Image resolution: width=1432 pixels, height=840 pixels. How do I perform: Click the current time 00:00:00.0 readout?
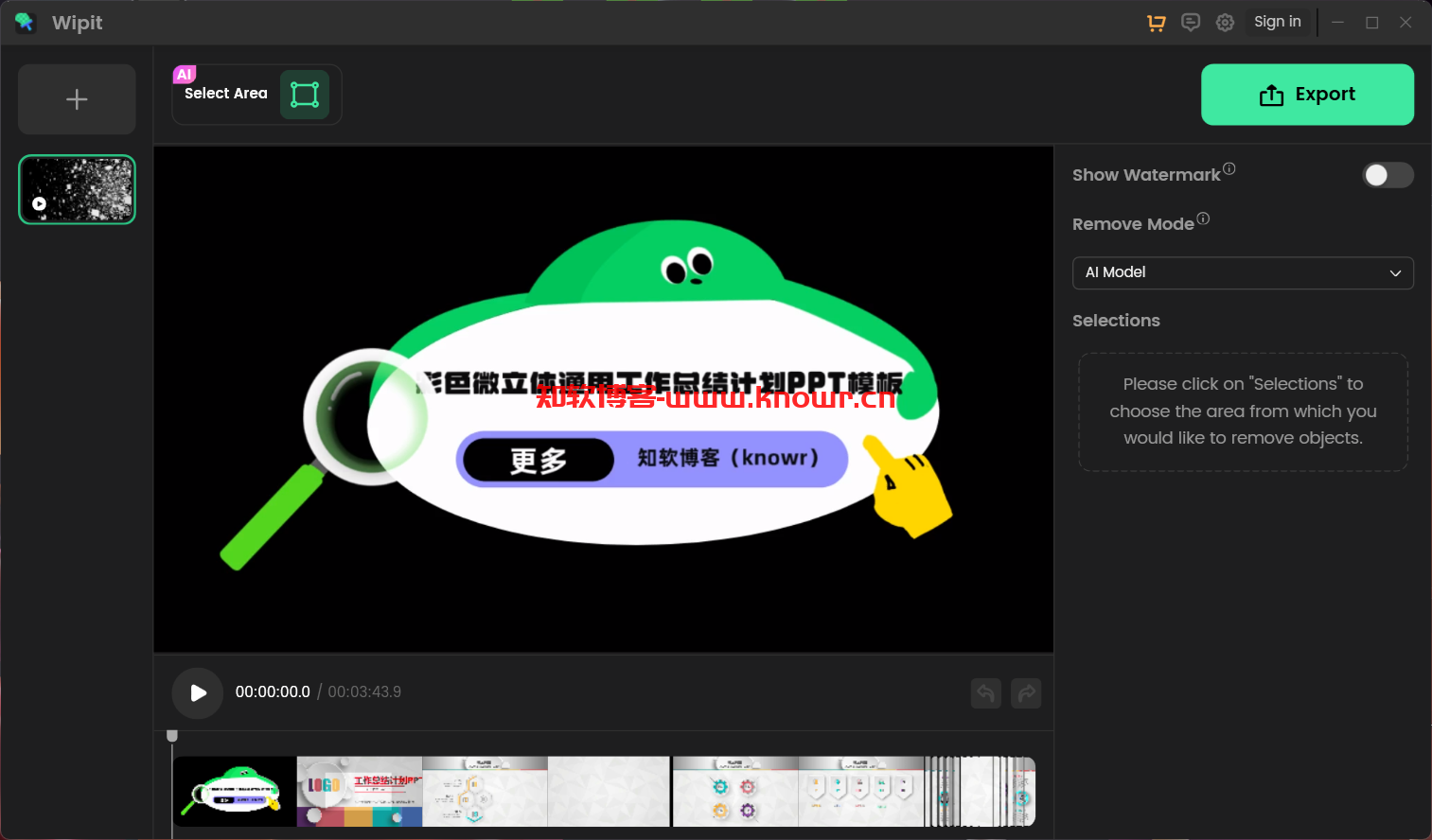pyautogui.click(x=273, y=692)
